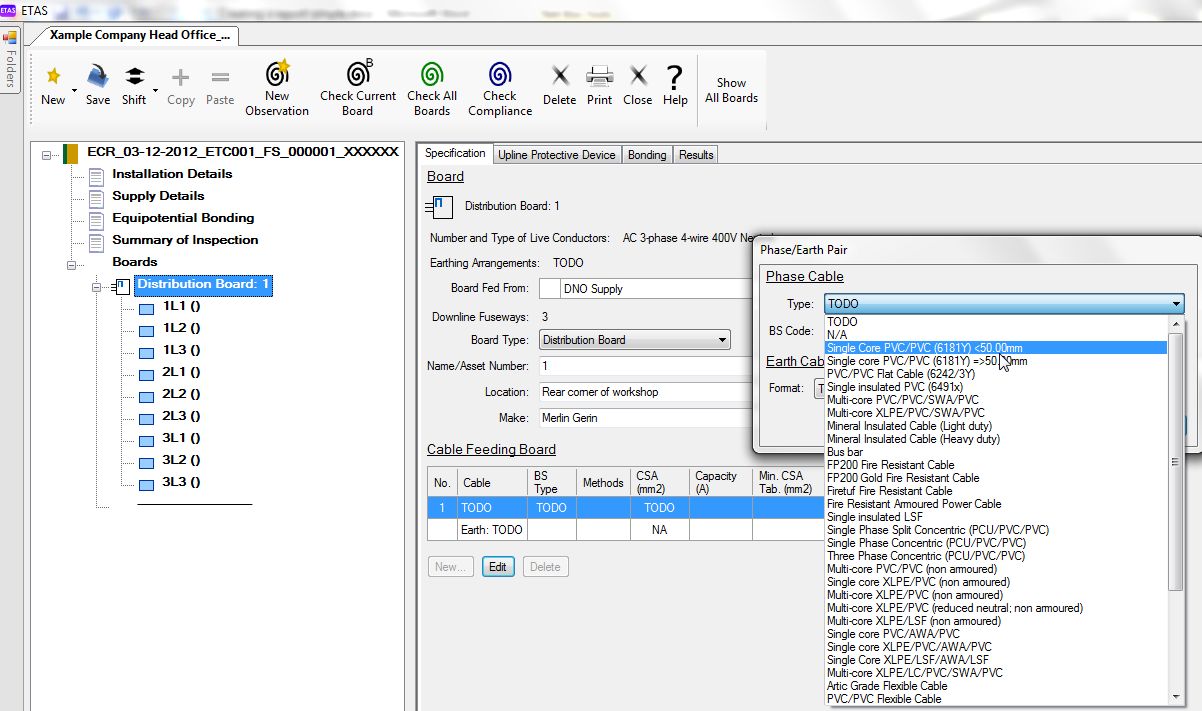Click Show All Boards button
The height and width of the screenshot is (711, 1202).
coord(732,90)
